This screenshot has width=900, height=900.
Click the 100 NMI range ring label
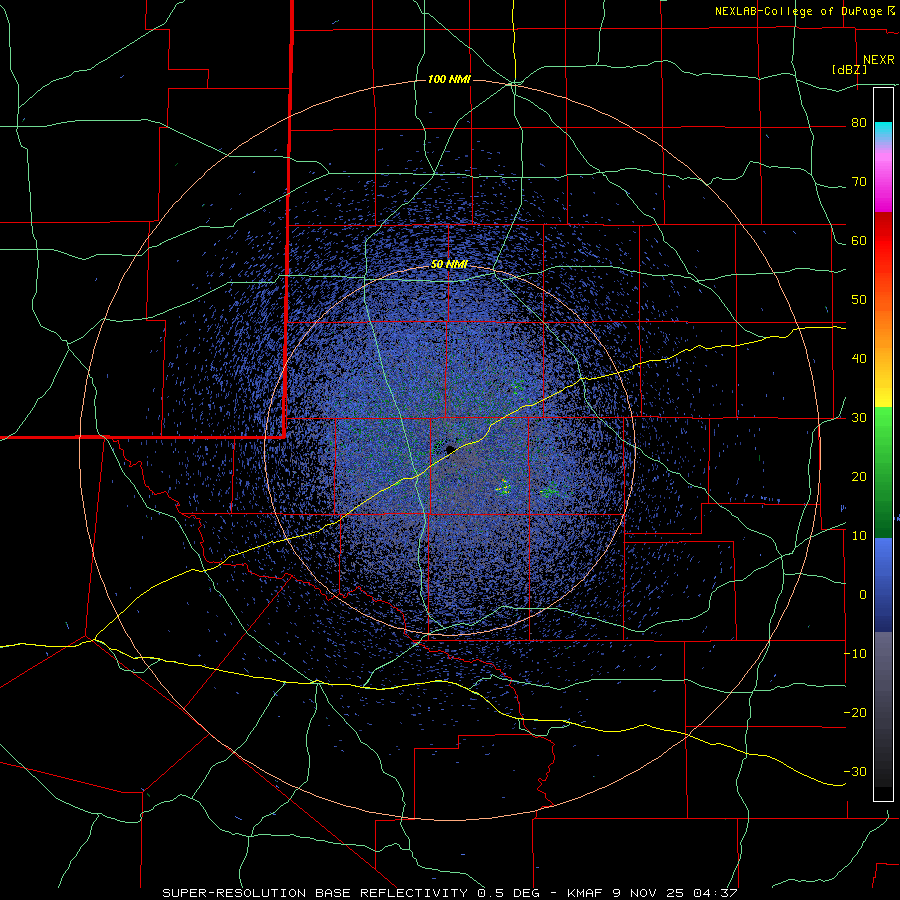[449, 79]
